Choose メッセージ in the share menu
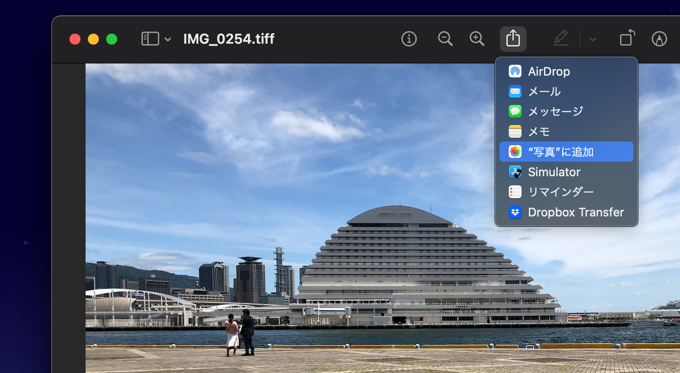The width and height of the screenshot is (680, 373). 566,111
